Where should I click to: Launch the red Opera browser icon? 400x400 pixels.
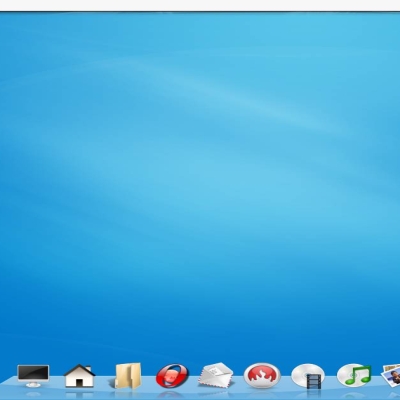(172, 376)
